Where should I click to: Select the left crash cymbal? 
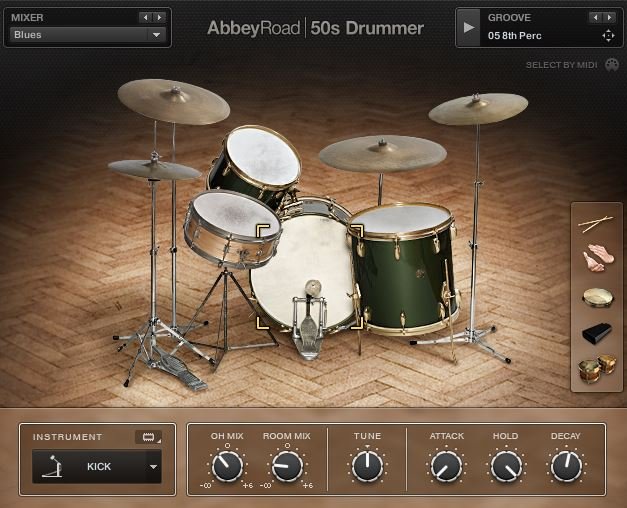point(174,101)
